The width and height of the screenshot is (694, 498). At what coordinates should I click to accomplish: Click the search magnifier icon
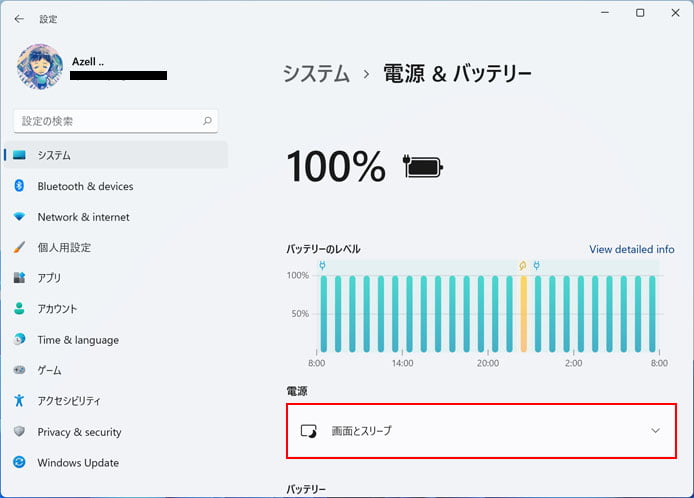pos(207,120)
